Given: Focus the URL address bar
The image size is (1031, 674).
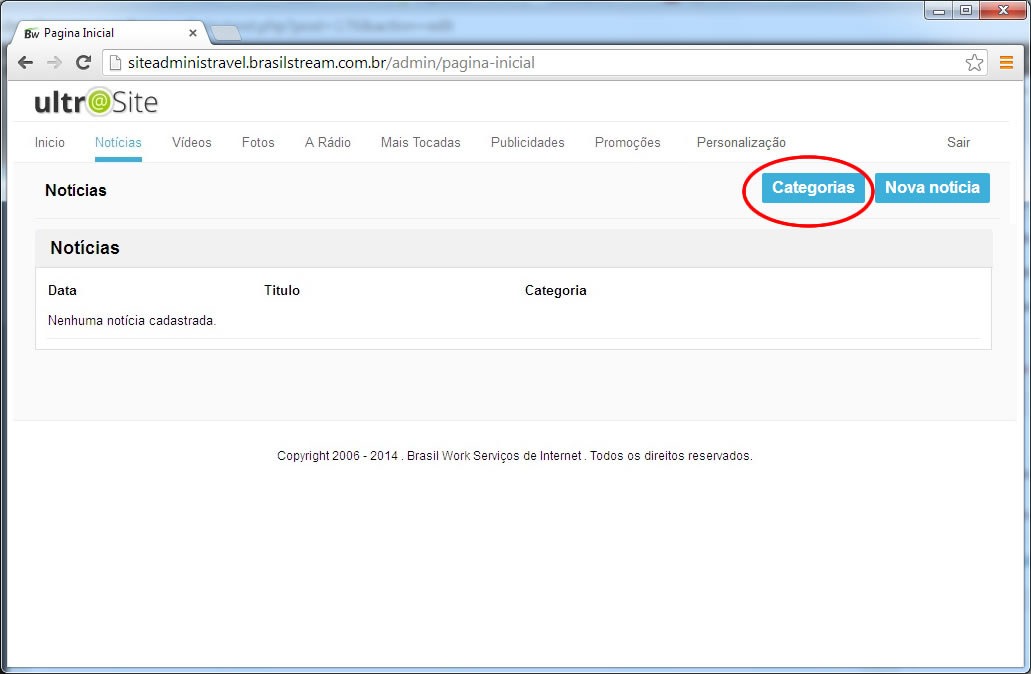Looking at the screenshot, I should (x=542, y=62).
